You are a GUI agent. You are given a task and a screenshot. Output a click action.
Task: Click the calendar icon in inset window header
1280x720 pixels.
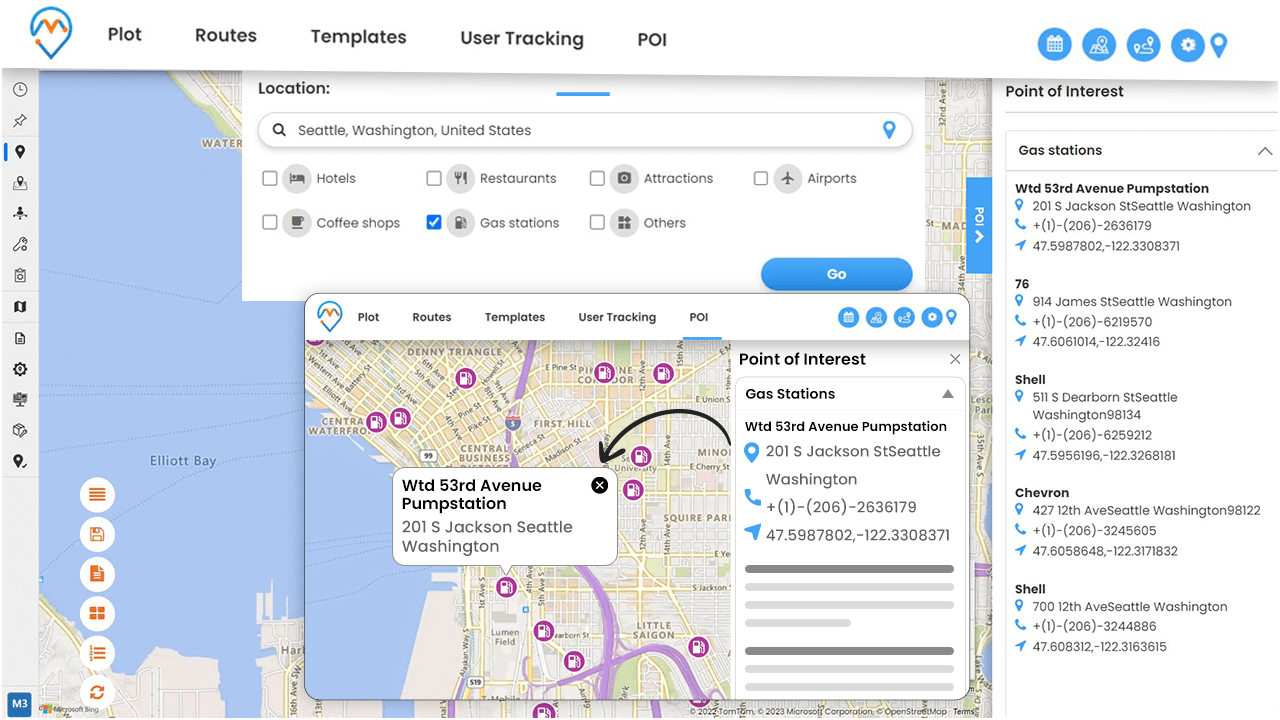pos(848,317)
